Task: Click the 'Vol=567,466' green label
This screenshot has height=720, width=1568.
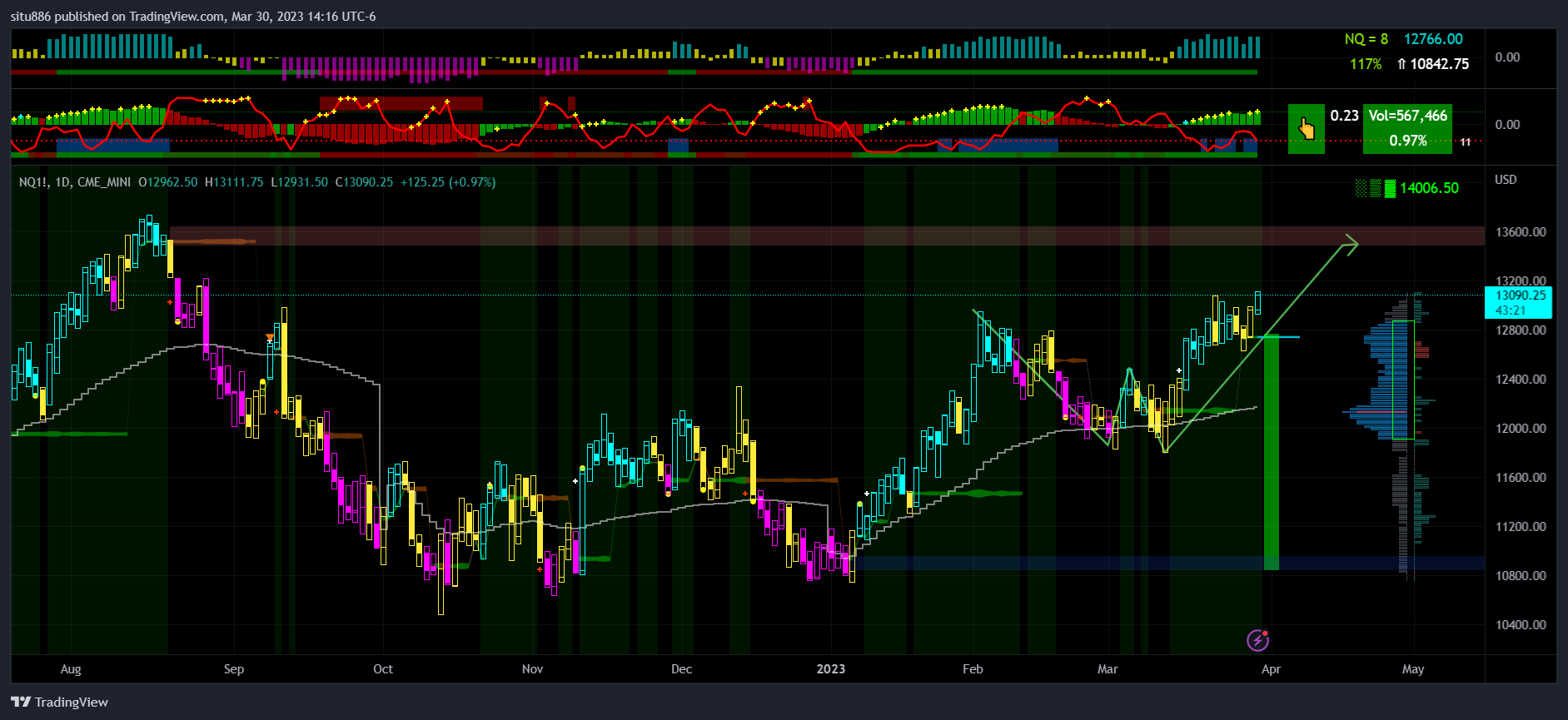Action: point(1407,116)
